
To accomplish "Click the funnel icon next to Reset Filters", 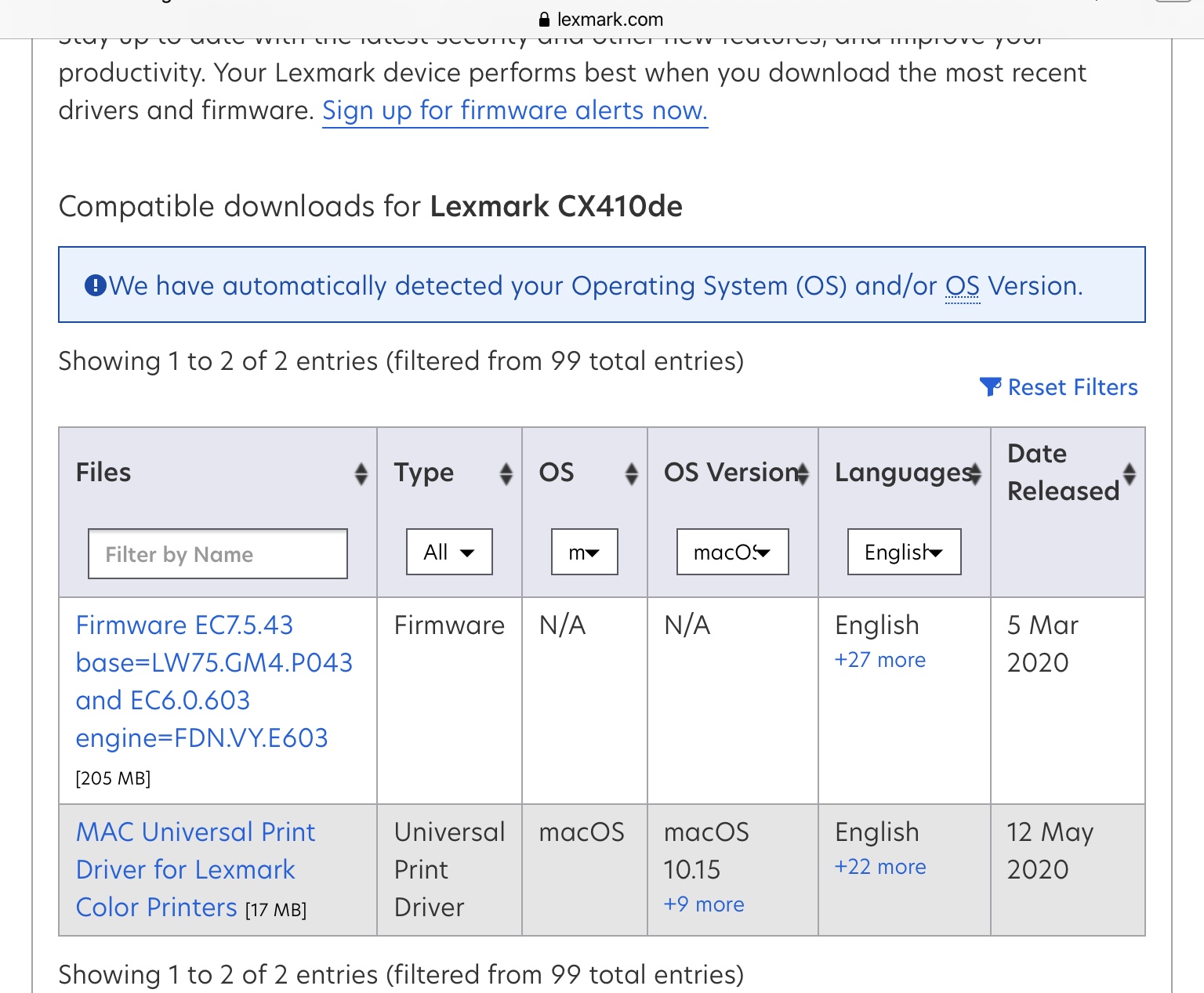I will (x=990, y=386).
